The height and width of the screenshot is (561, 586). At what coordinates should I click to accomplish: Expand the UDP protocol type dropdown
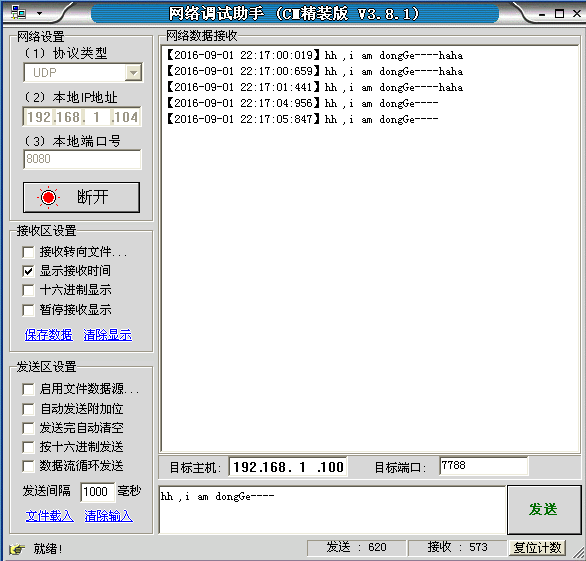[x=133, y=73]
